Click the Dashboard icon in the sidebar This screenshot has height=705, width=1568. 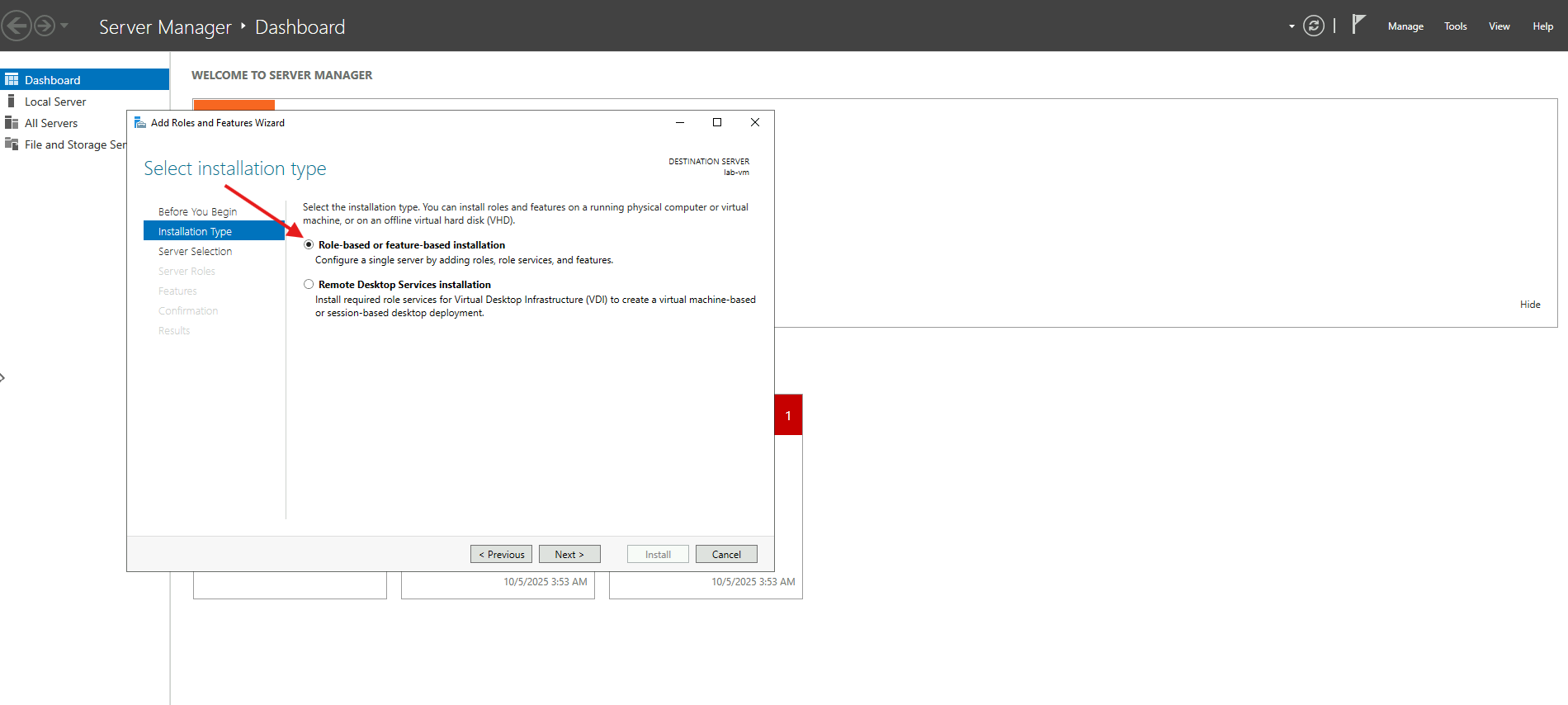12,79
